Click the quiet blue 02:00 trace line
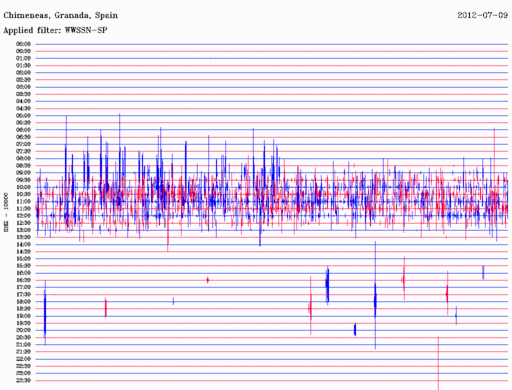512x390 pixels. click(x=272, y=73)
